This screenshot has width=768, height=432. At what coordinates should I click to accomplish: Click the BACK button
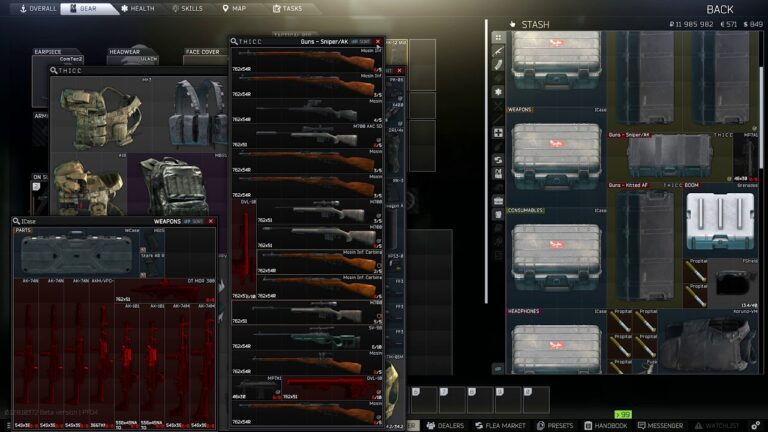tap(720, 10)
